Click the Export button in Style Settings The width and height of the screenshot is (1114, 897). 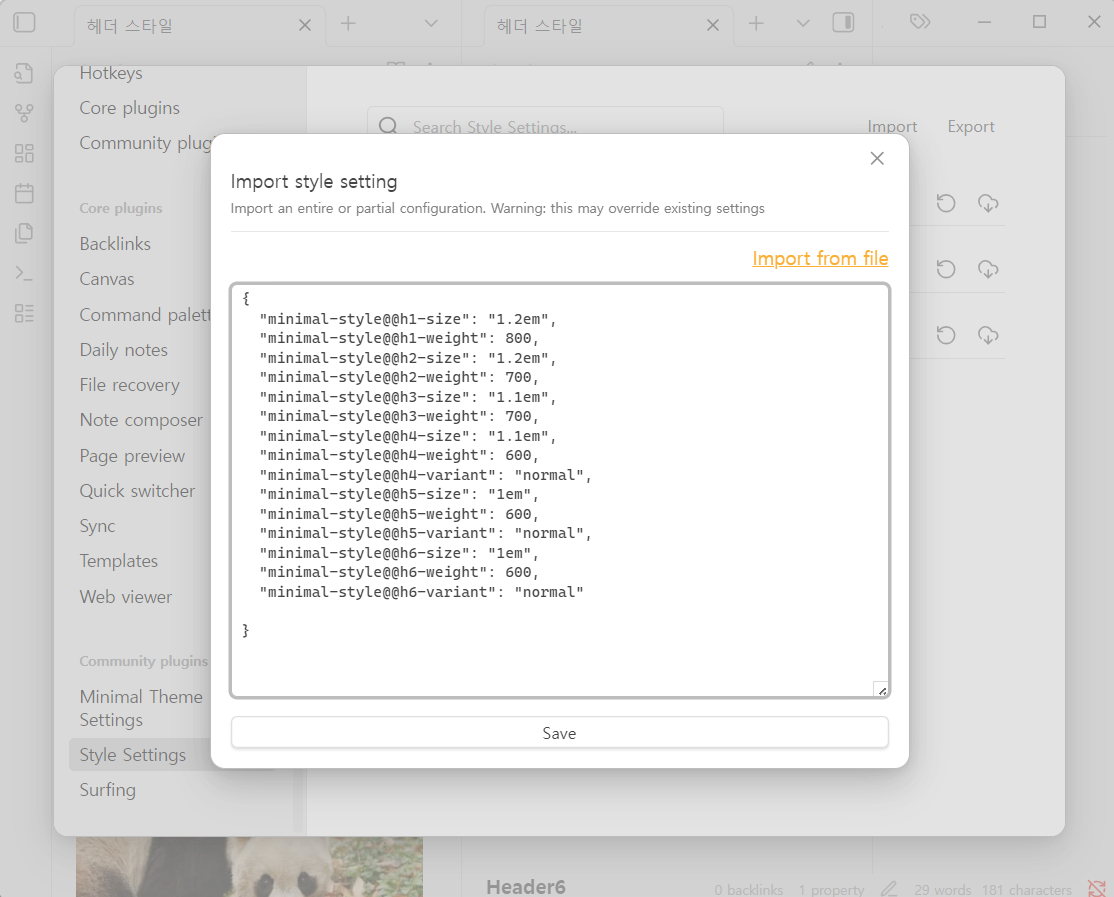[970, 126]
